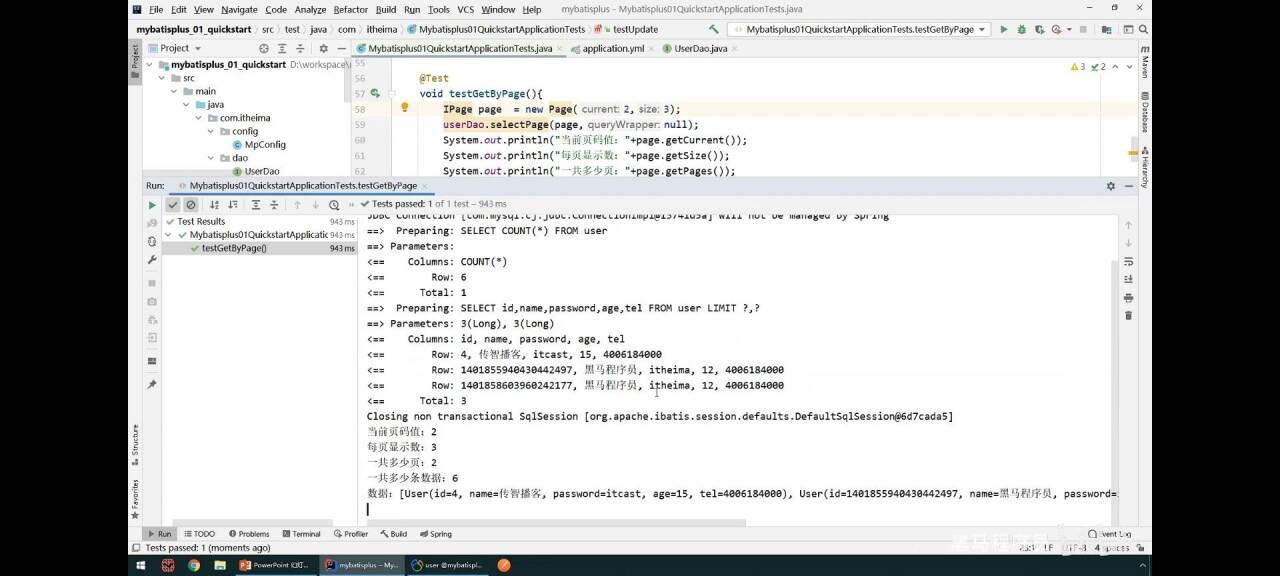Collapse the java folder node
The image size is (1280, 576).
point(186,105)
